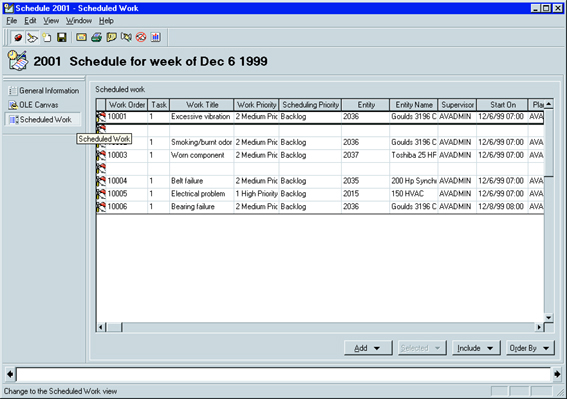567x399 pixels.
Task: Click the bottom message input field
Action: [284, 374]
